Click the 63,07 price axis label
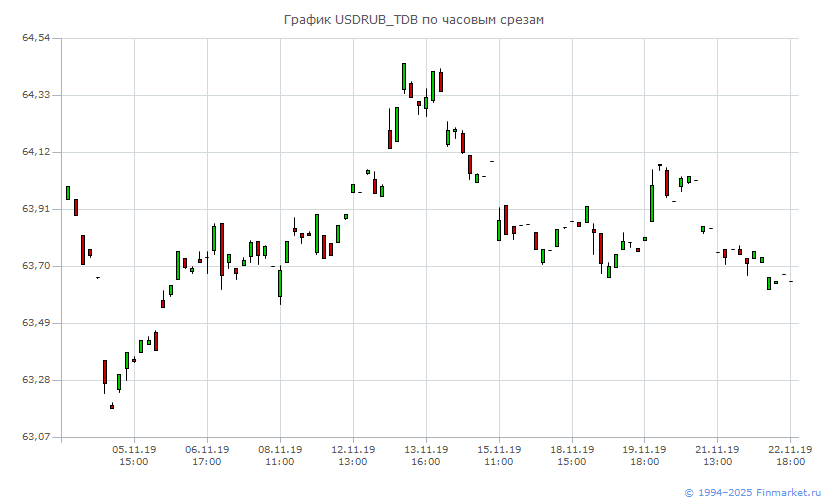Image resolution: width=830 pixels, height=500 pixels. (36, 437)
